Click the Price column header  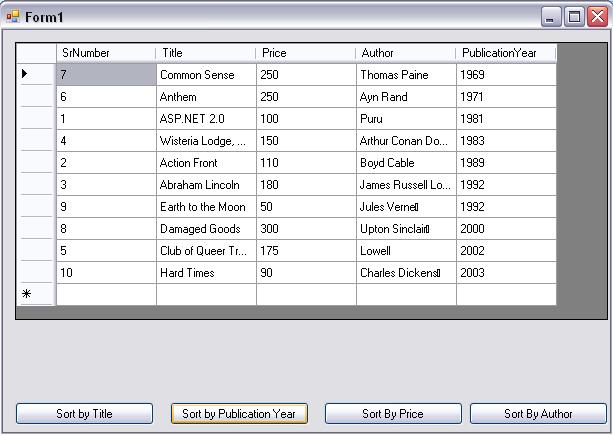[x=306, y=53]
